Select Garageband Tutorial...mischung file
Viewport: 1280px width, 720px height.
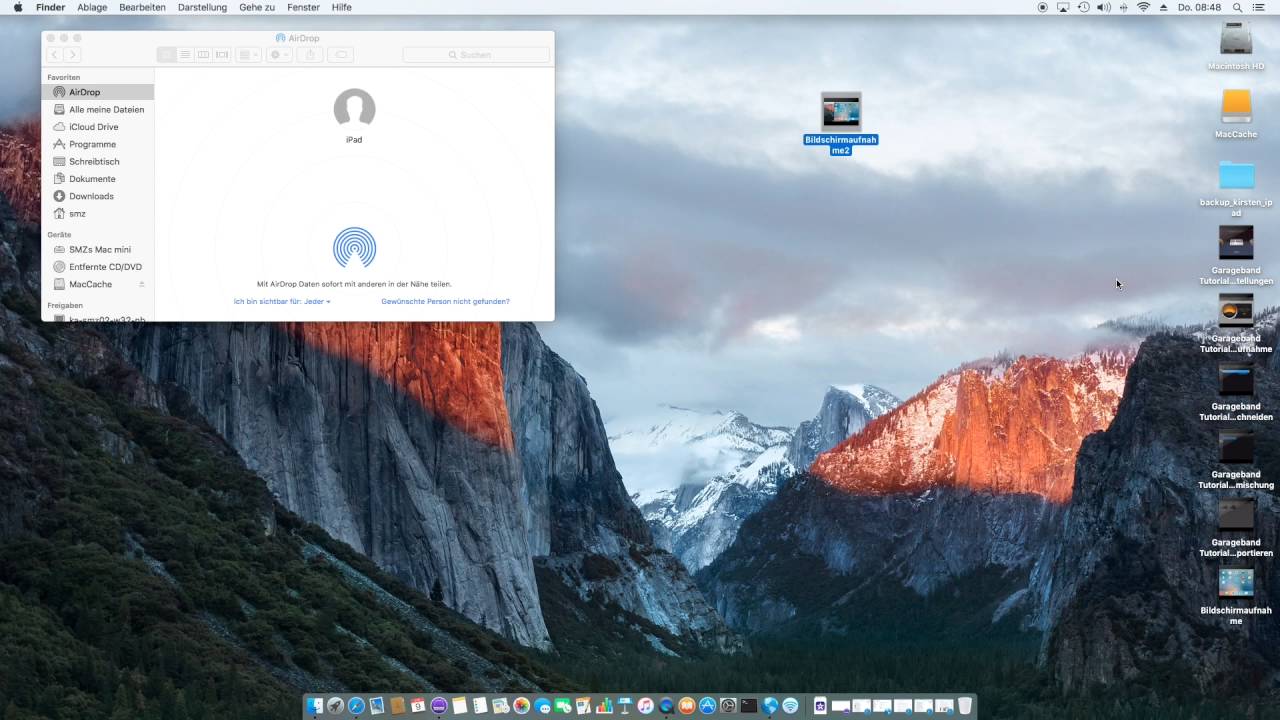coord(1236,459)
